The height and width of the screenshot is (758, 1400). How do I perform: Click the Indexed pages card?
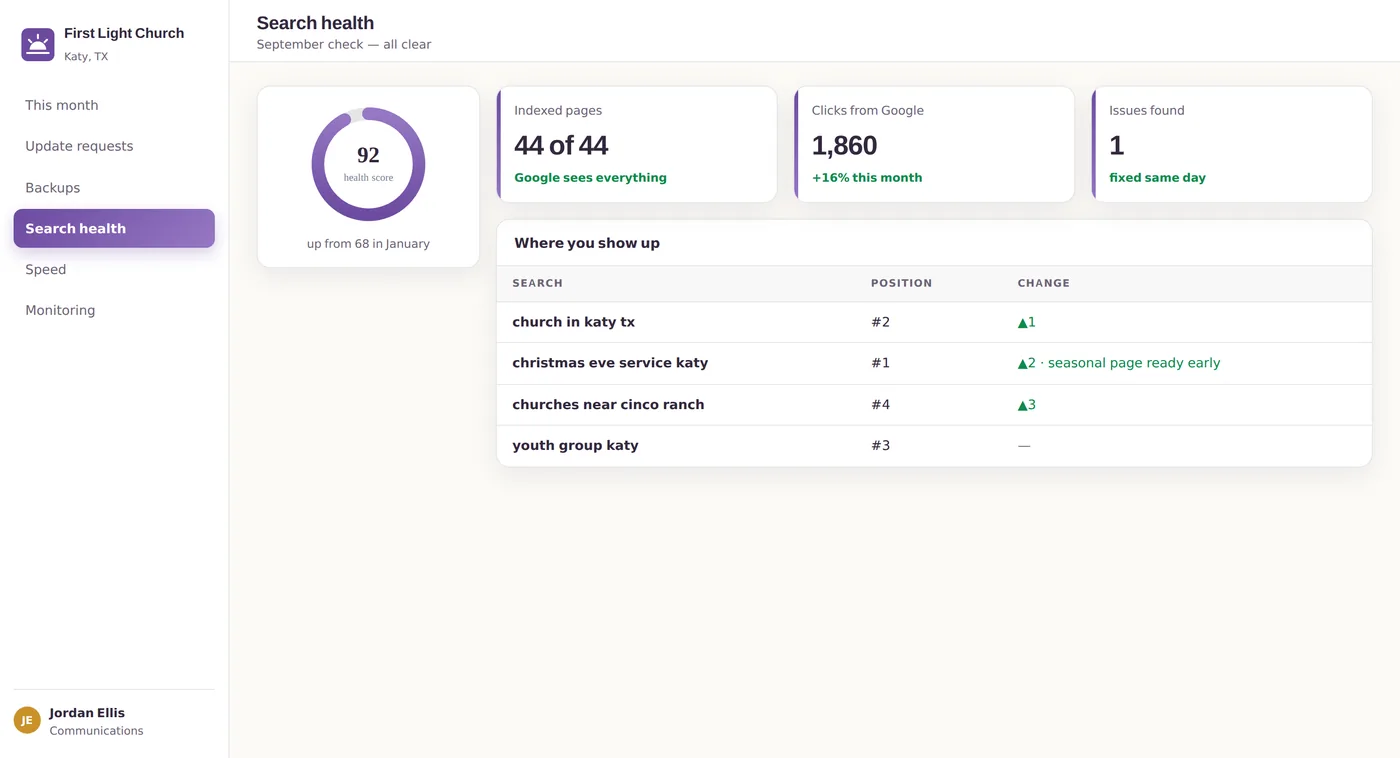click(x=637, y=144)
